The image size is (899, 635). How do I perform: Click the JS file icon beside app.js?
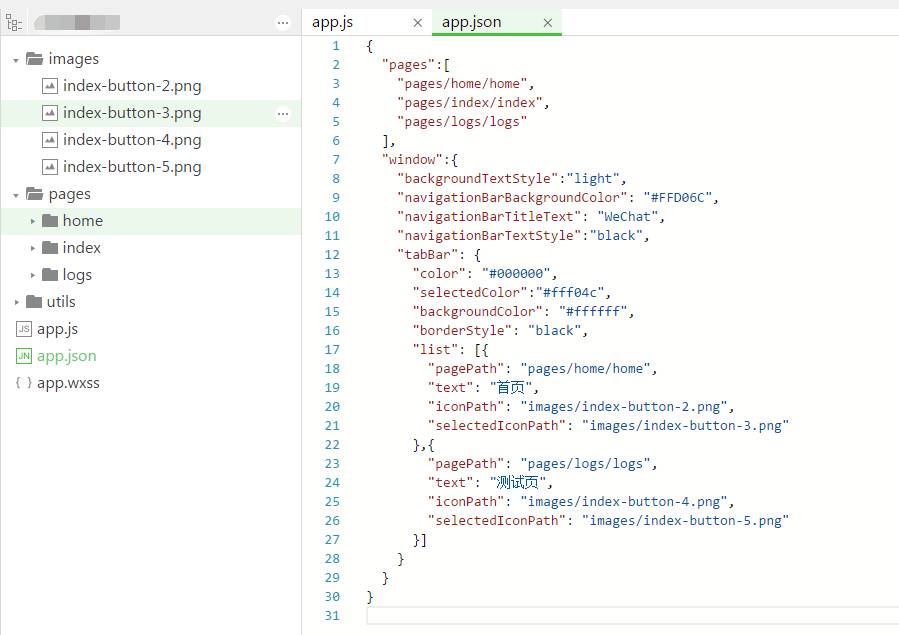24,329
